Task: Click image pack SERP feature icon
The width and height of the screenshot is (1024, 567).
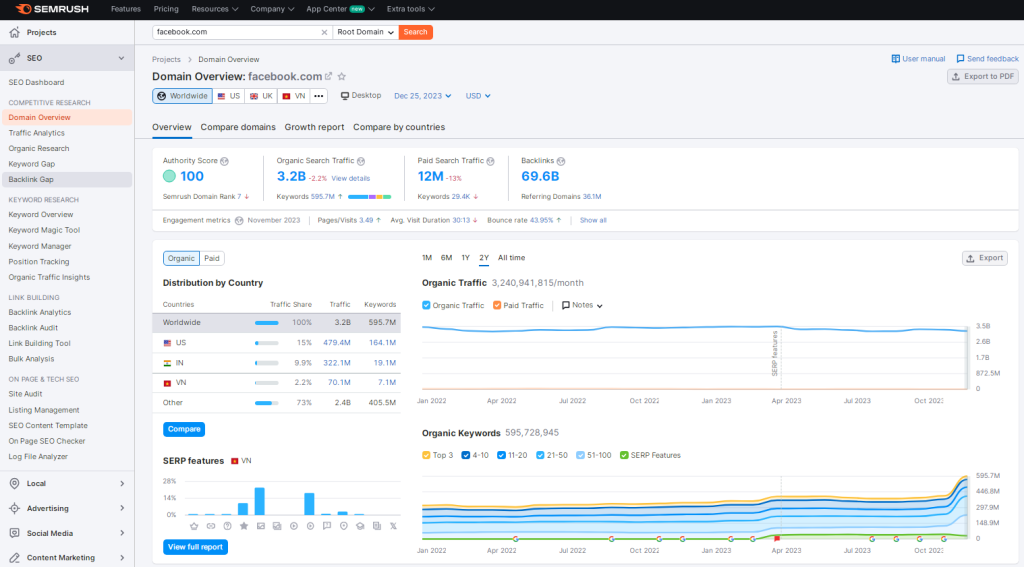Action: pos(261,526)
